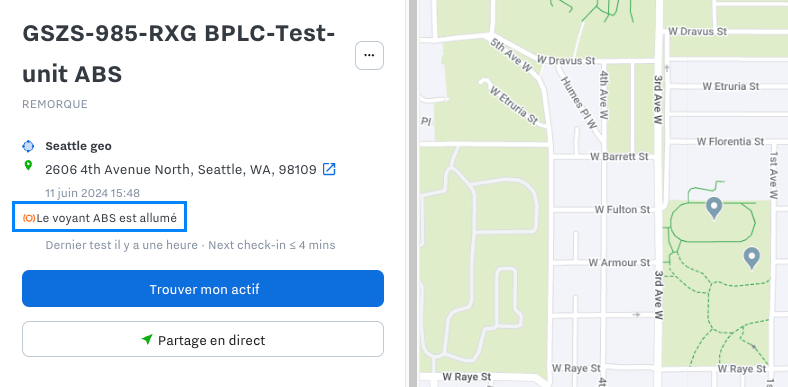Click the external link icon beside address

tap(329, 169)
